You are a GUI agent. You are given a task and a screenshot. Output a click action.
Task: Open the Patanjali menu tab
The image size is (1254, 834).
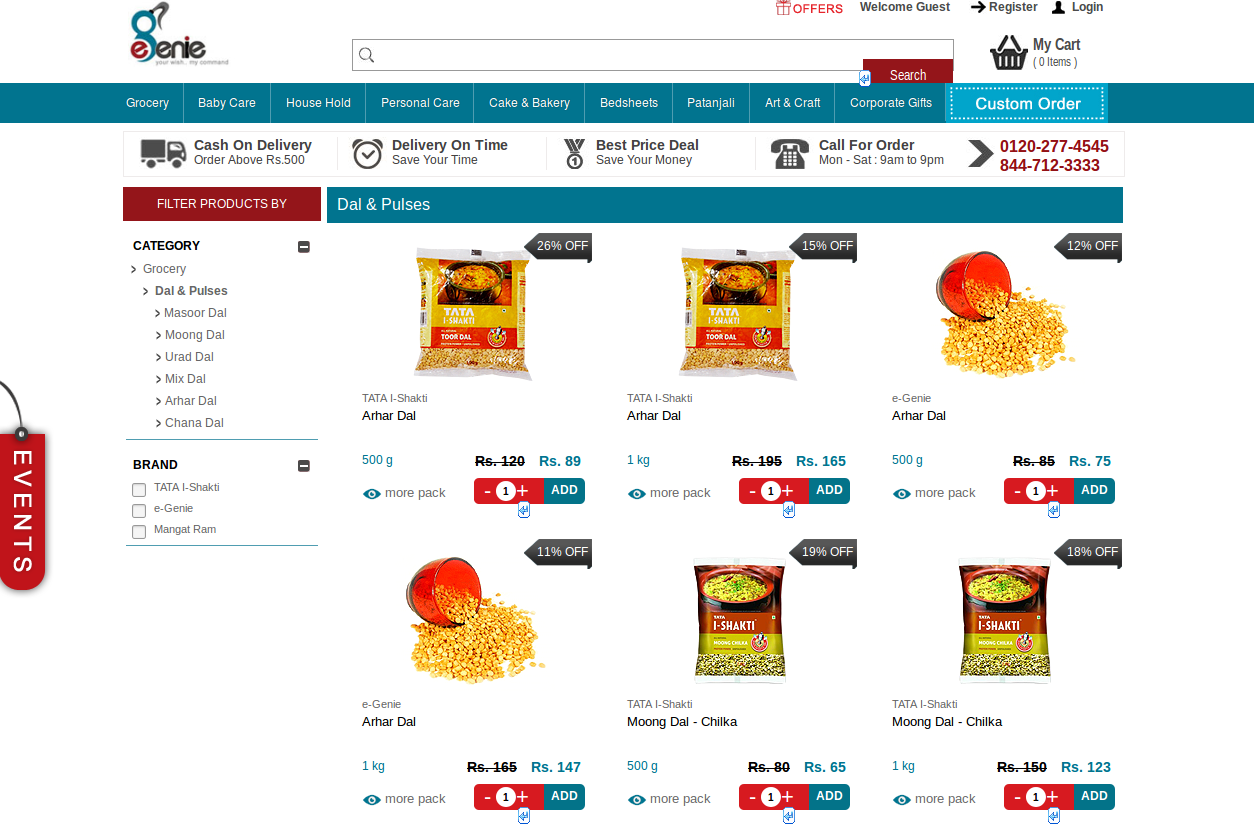pyautogui.click(x=711, y=103)
